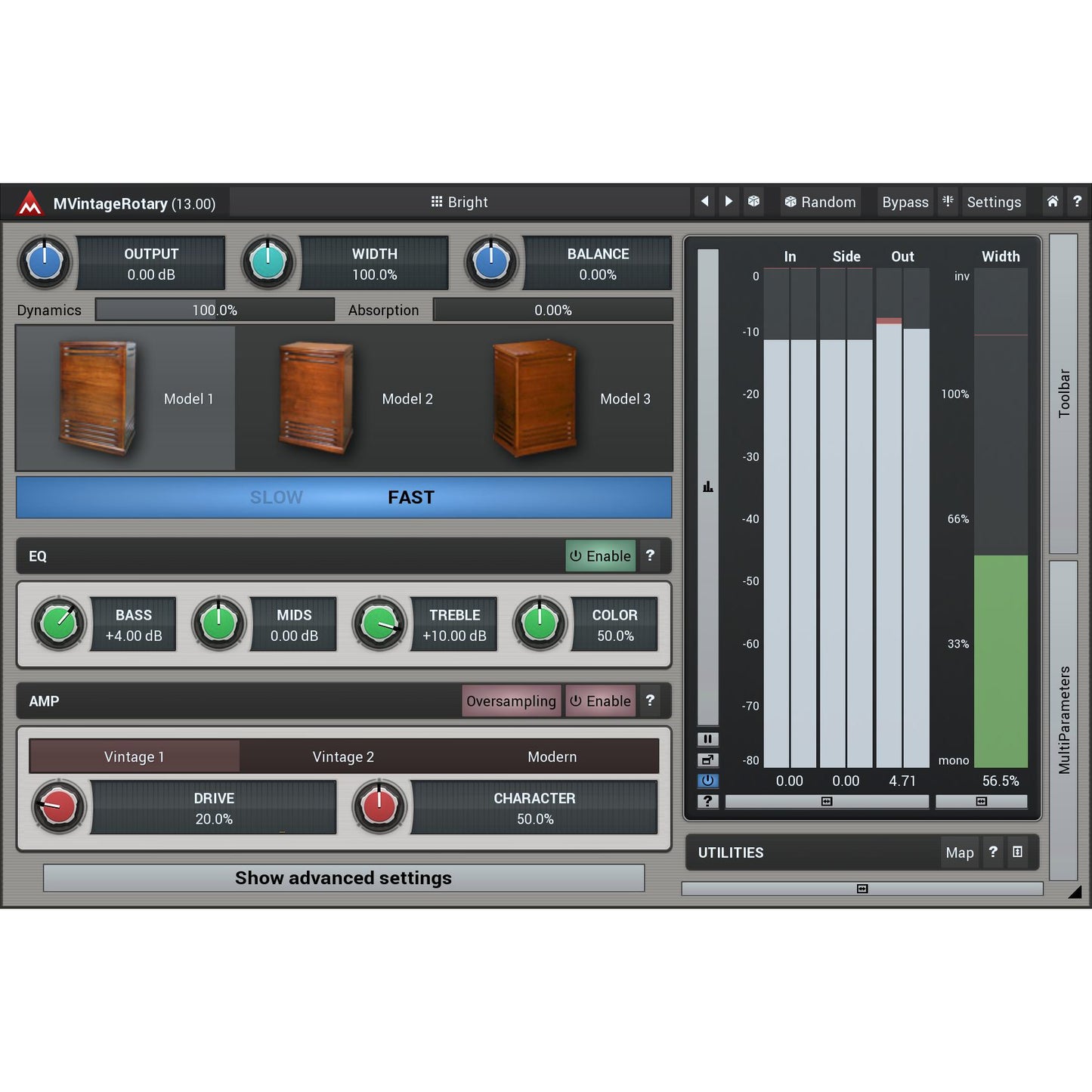
Task: Open the home icon in header
Action: [1052, 202]
